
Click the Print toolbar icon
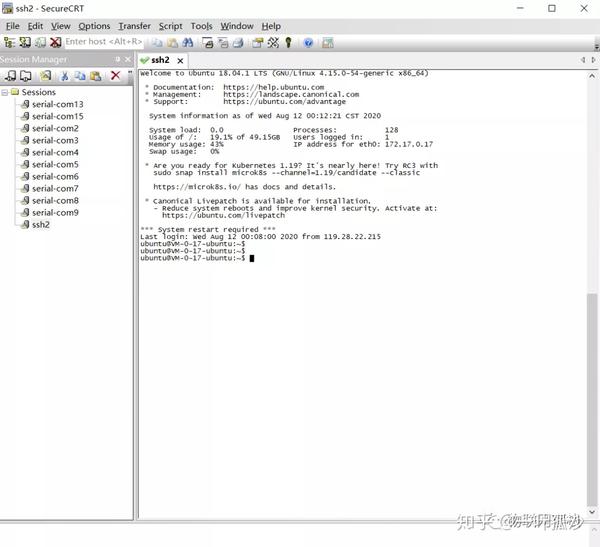click(238, 42)
